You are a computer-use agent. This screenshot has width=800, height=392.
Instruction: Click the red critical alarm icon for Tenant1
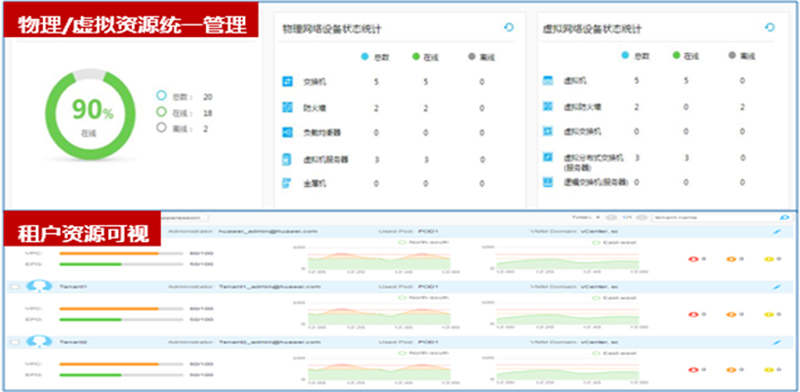tap(693, 314)
